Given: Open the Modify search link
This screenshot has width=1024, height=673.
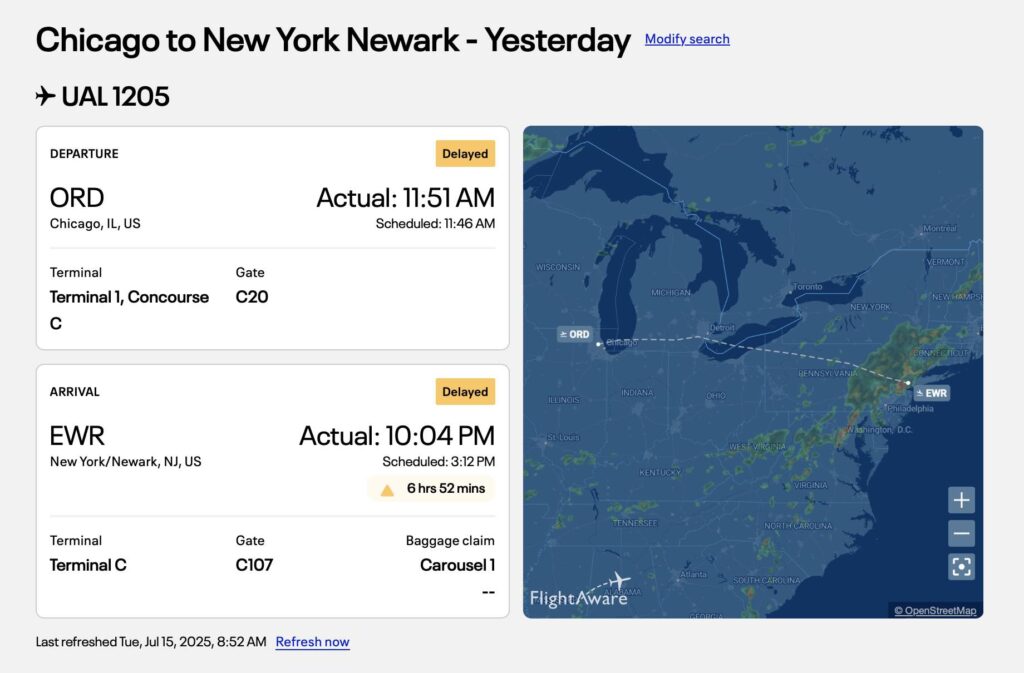Looking at the screenshot, I should [x=687, y=39].
